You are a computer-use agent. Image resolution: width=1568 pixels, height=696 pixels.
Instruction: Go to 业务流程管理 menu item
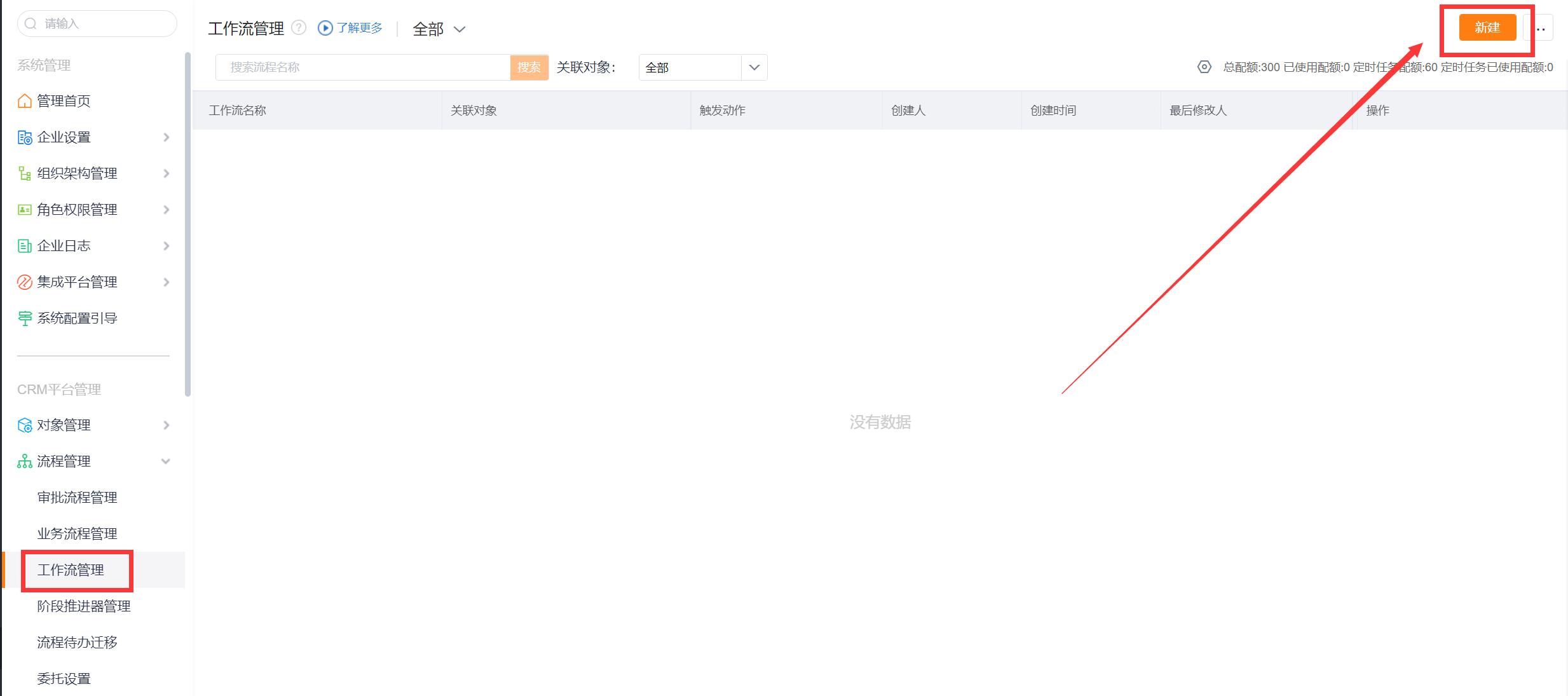pyautogui.click(x=77, y=534)
